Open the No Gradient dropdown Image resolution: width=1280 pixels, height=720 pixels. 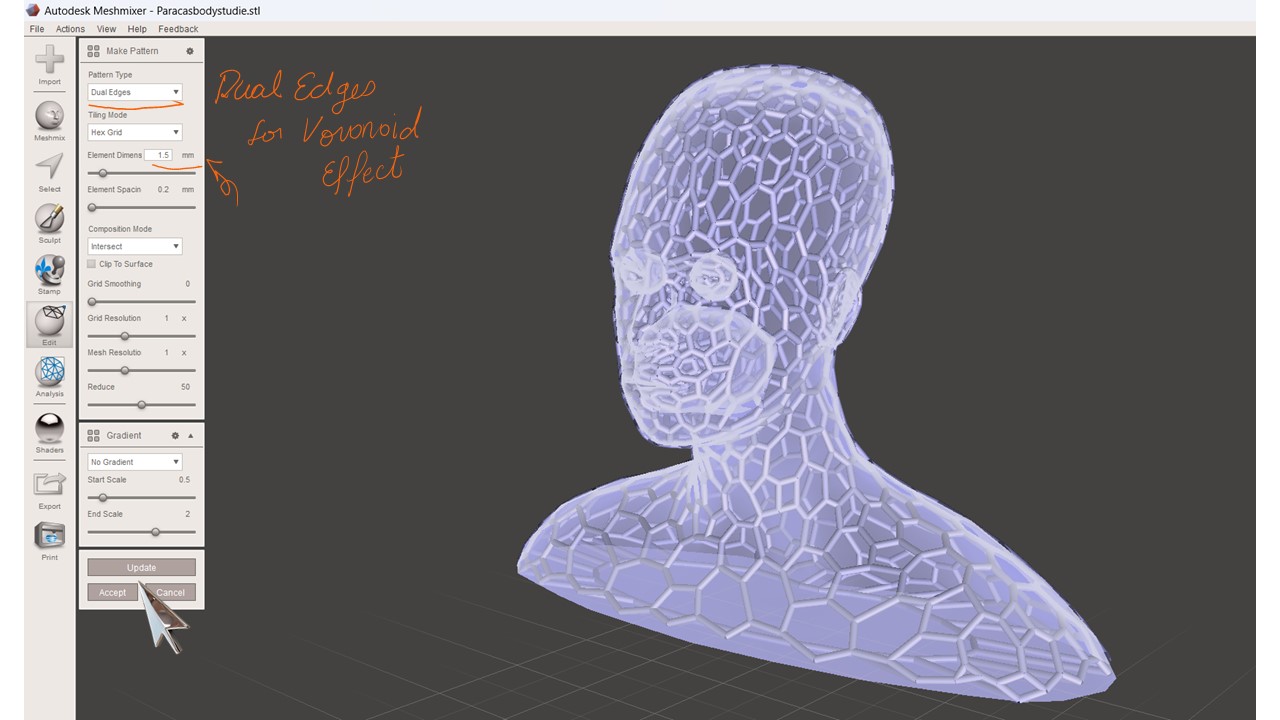coord(135,462)
